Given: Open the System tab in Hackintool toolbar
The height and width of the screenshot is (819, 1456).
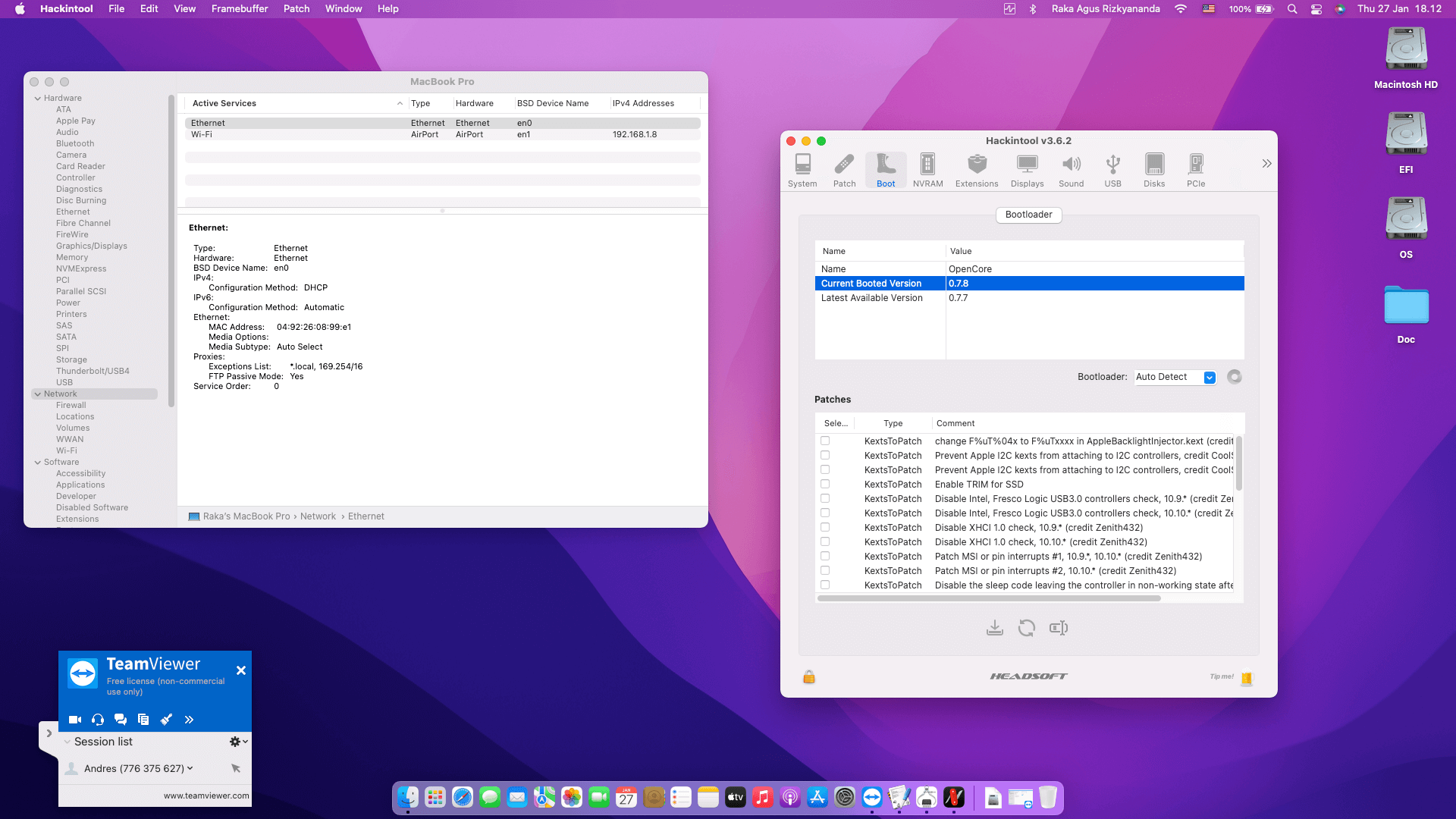Looking at the screenshot, I should [802, 170].
